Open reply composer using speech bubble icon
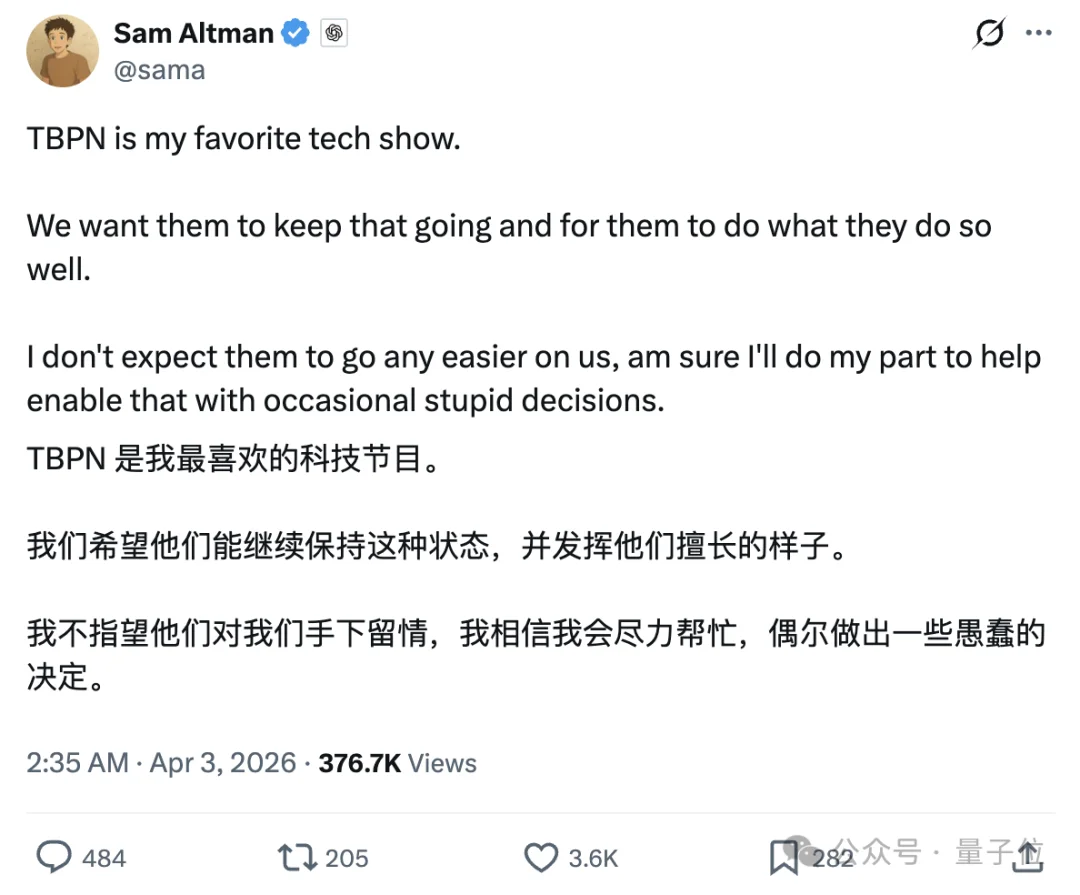 tap(52, 856)
